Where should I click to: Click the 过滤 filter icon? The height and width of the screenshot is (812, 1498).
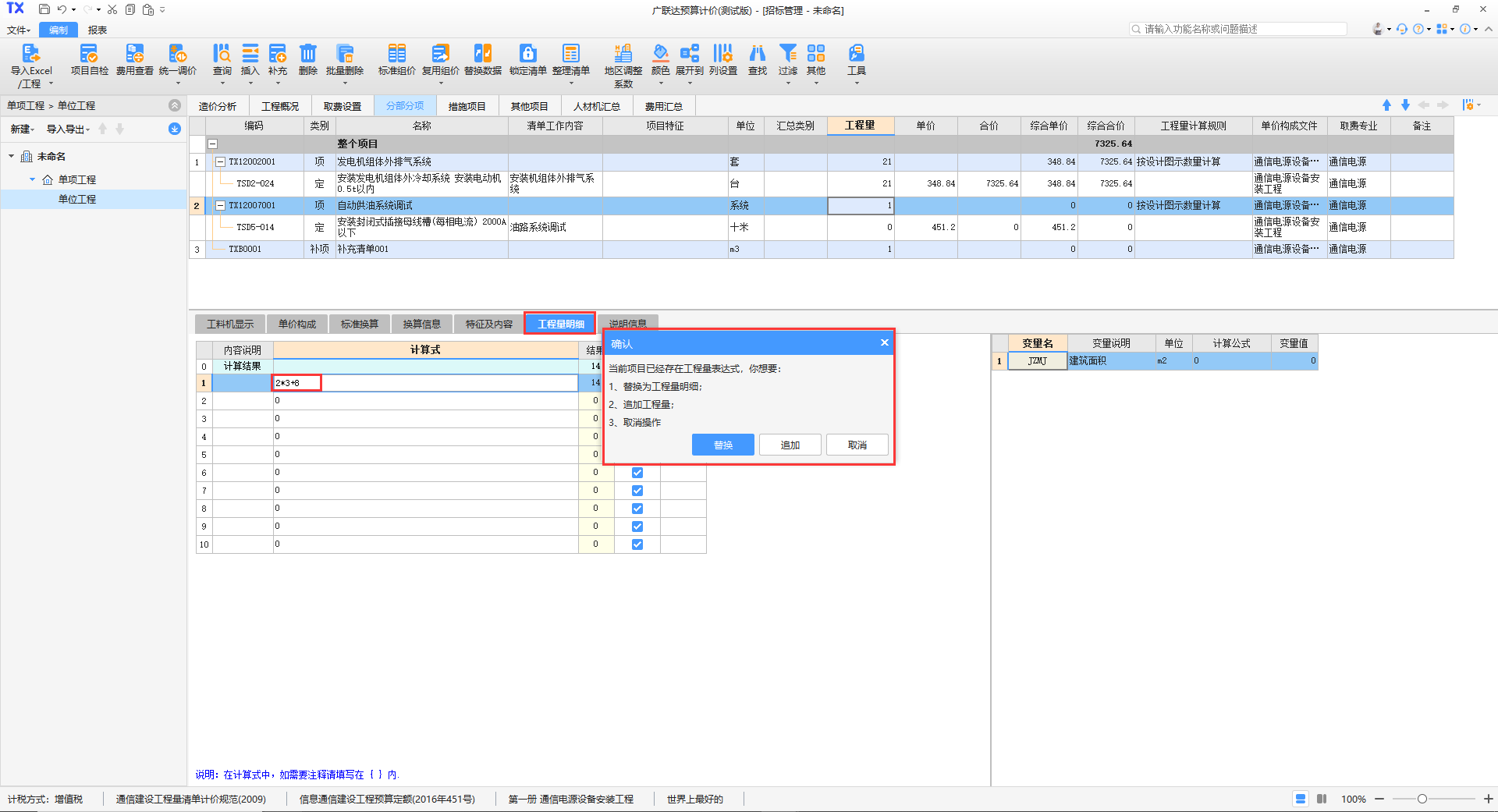click(x=788, y=54)
